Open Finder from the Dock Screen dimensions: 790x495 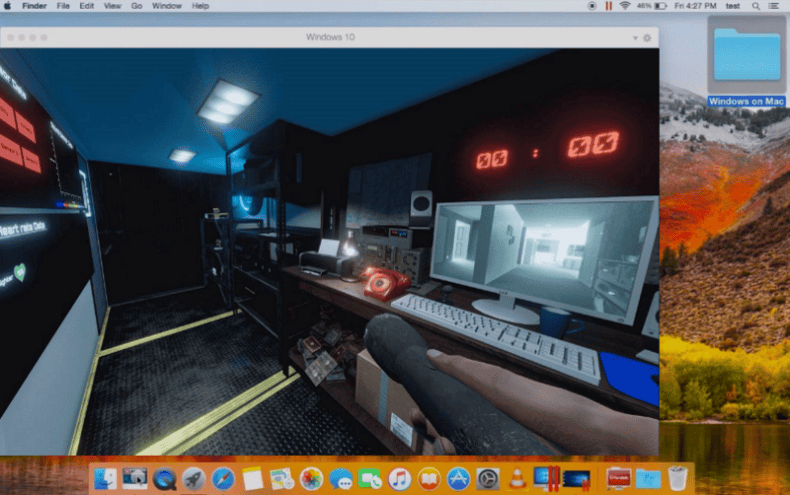(105, 478)
